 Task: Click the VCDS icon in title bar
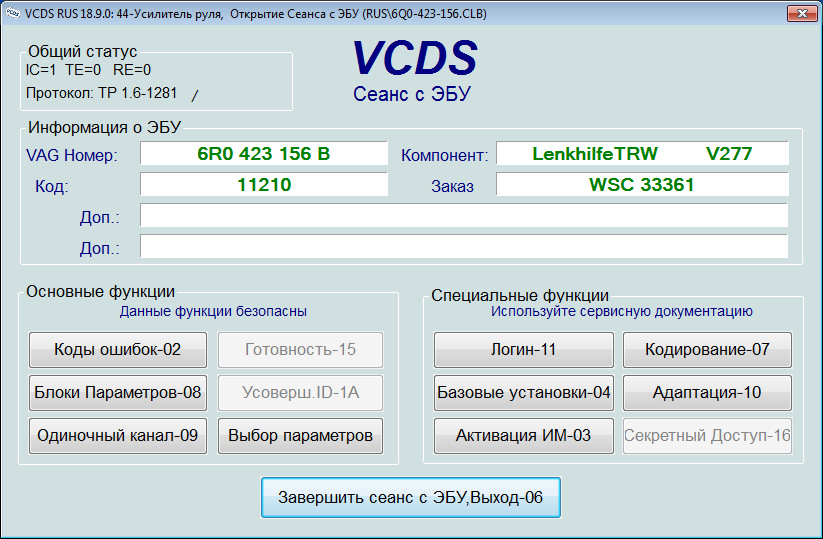tap(12, 14)
